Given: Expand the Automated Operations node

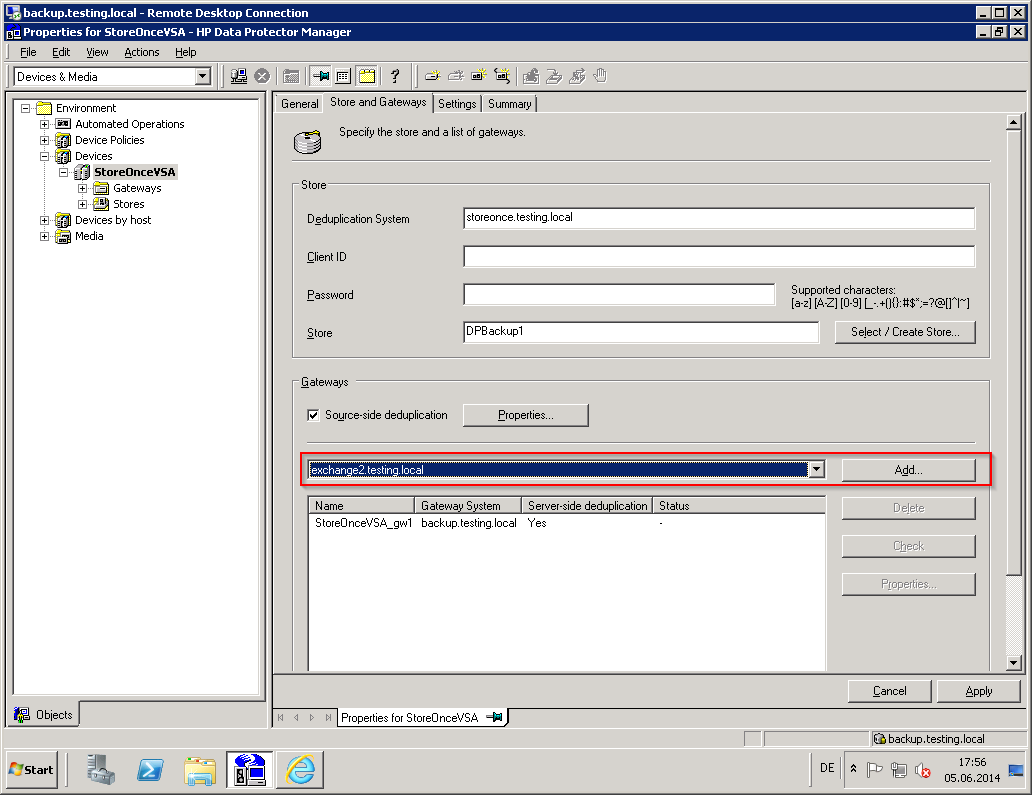Looking at the screenshot, I should pos(44,124).
